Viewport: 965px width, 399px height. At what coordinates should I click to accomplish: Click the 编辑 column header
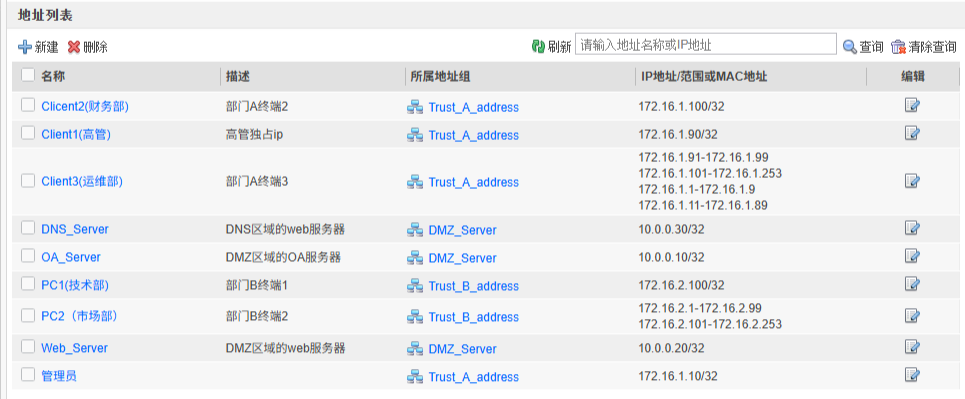[913, 76]
